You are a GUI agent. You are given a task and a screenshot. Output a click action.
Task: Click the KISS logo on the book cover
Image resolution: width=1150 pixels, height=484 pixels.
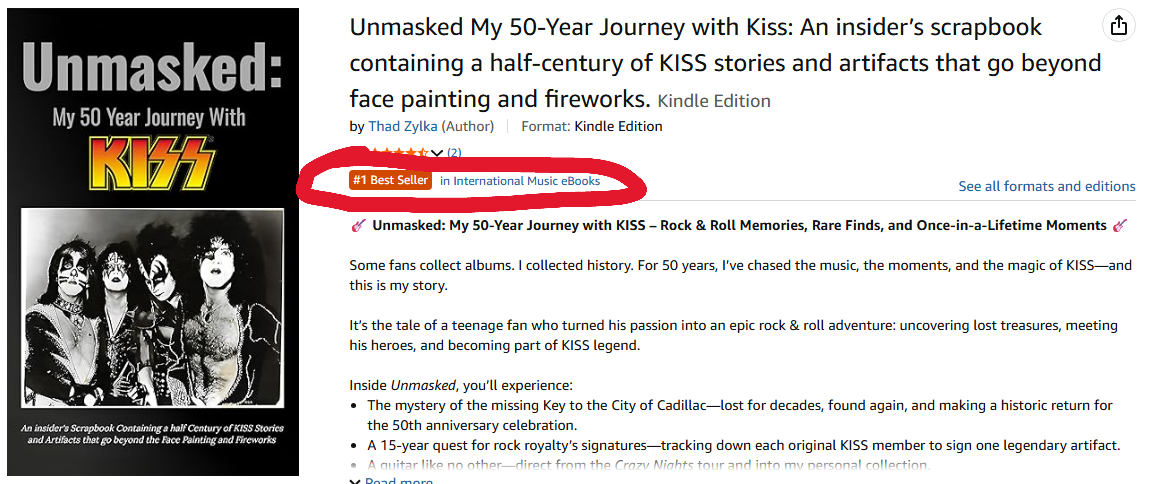(153, 162)
